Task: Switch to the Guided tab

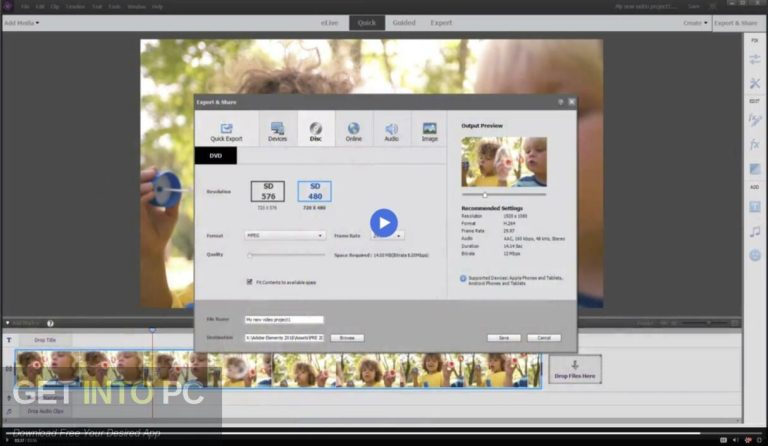Action: [404, 23]
